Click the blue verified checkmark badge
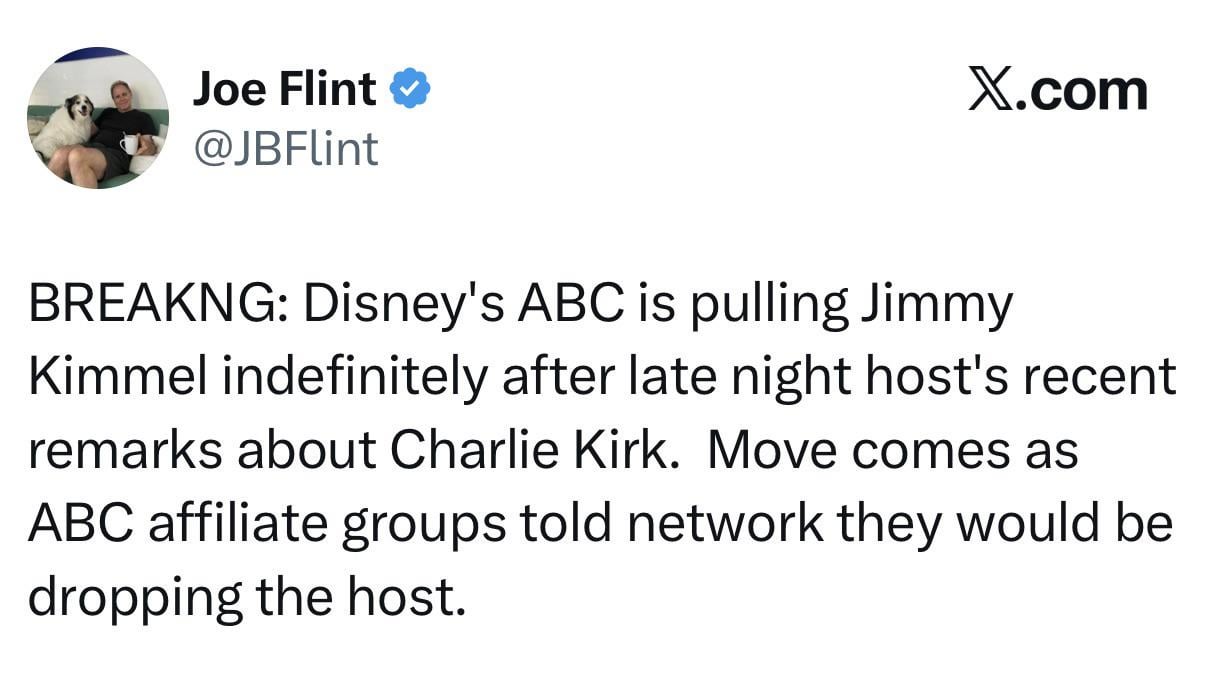Screen dimensions: 1206x688 (x=410, y=90)
